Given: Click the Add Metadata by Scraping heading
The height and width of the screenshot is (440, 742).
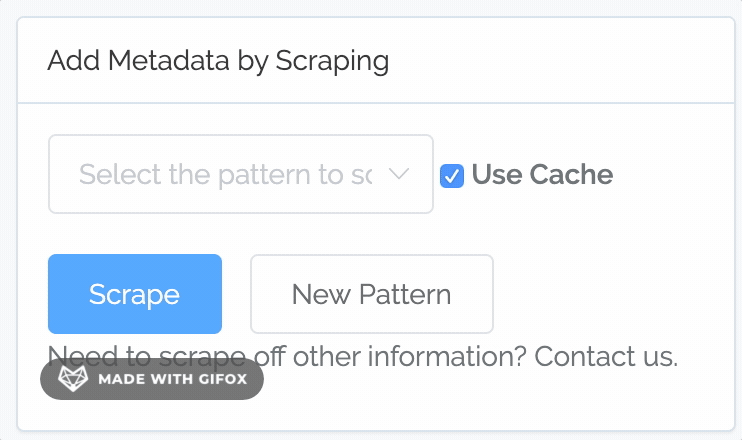Looking at the screenshot, I should pyautogui.click(x=218, y=61).
